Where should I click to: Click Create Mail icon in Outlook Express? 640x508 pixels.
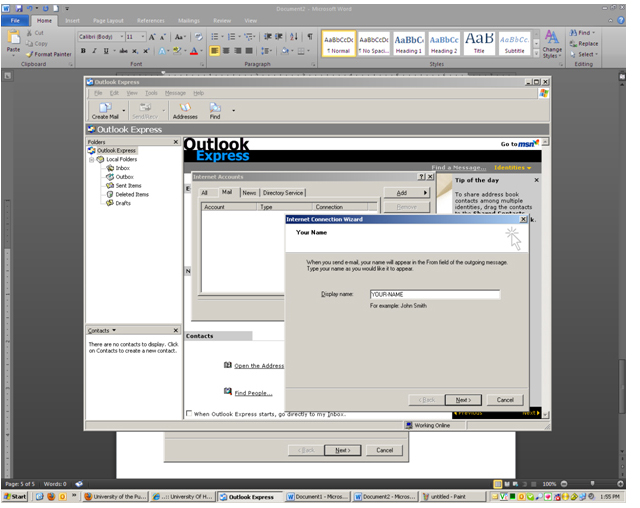click(x=105, y=111)
